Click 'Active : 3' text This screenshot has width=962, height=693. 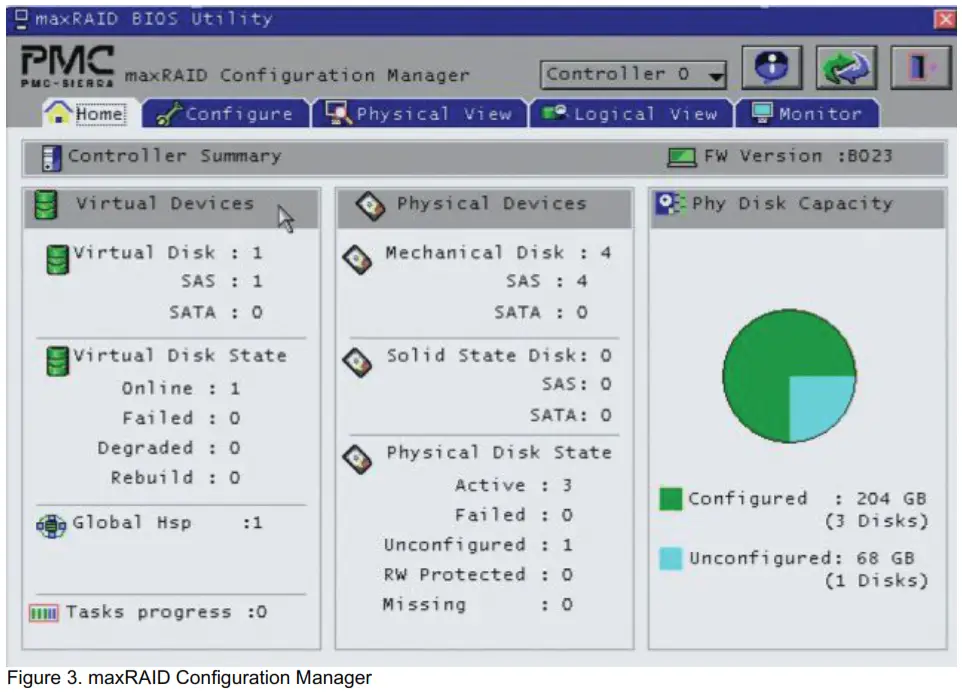pyautogui.click(x=514, y=485)
